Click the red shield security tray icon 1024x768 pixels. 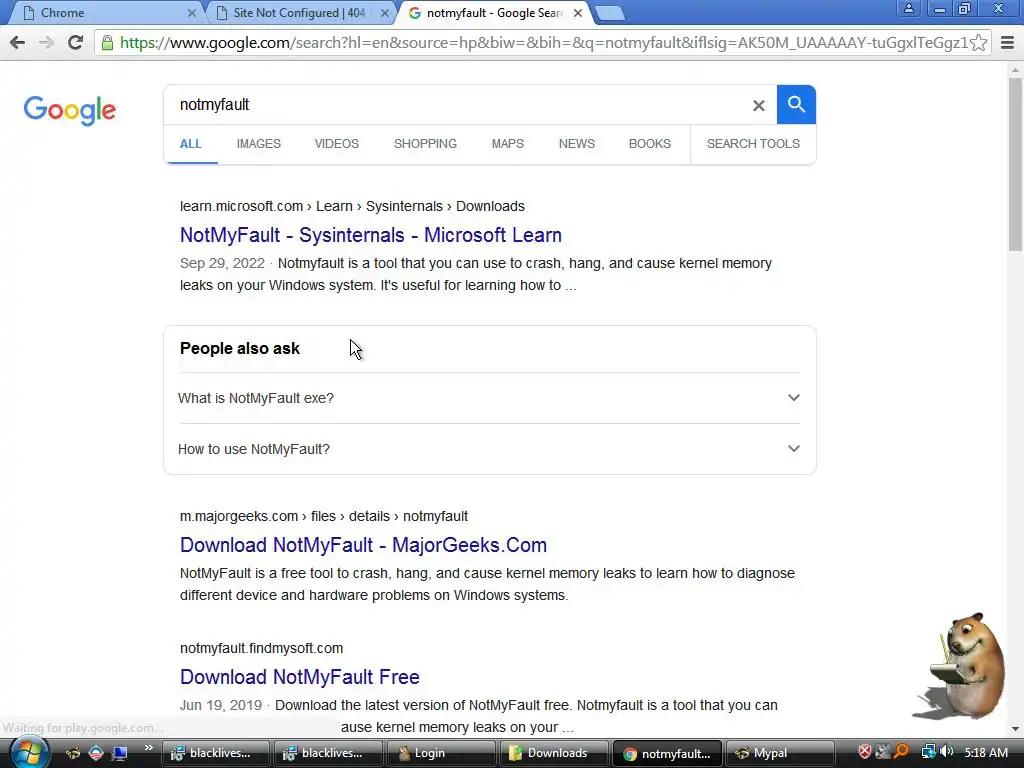click(x=865, y=752)
